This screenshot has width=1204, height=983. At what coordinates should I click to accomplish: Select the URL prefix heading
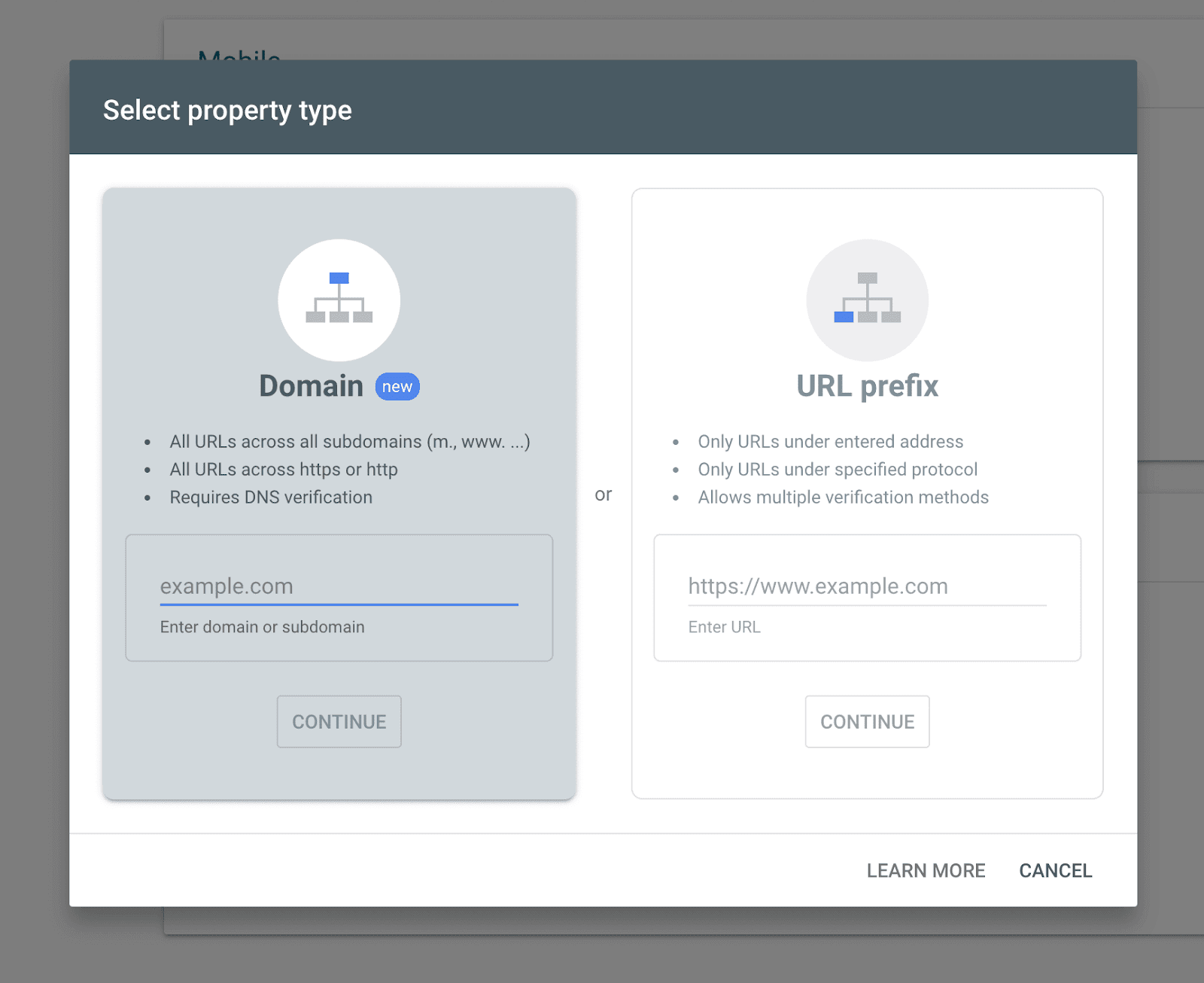[867, 386]
